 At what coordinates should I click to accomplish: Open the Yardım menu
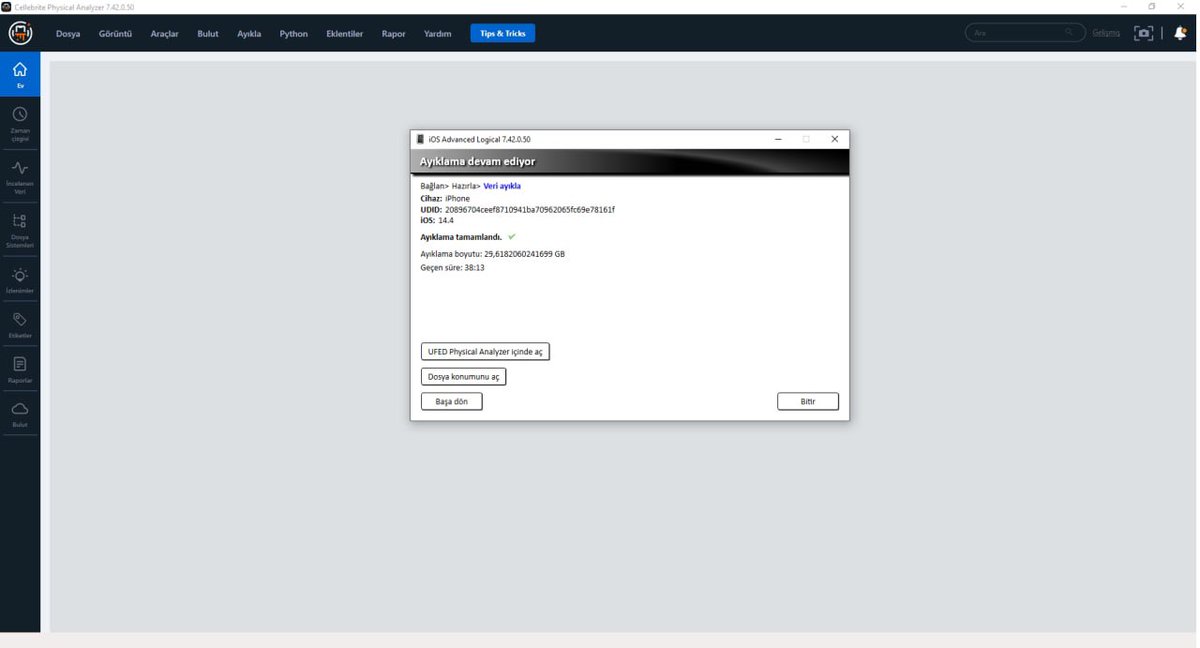437,33
